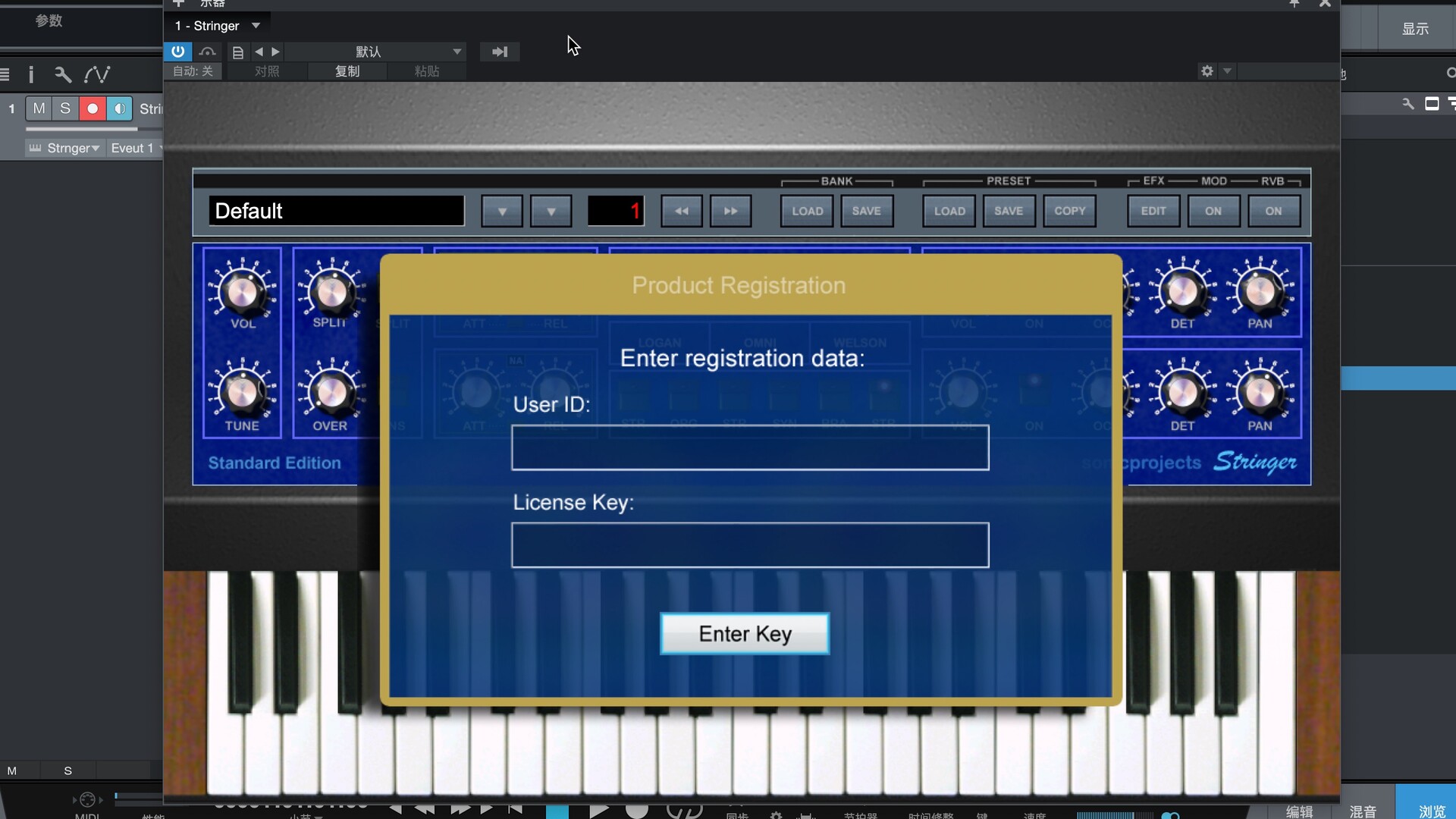Solo track 1 with S button
Screen dimensions: 1456x819
coord(65,108)
